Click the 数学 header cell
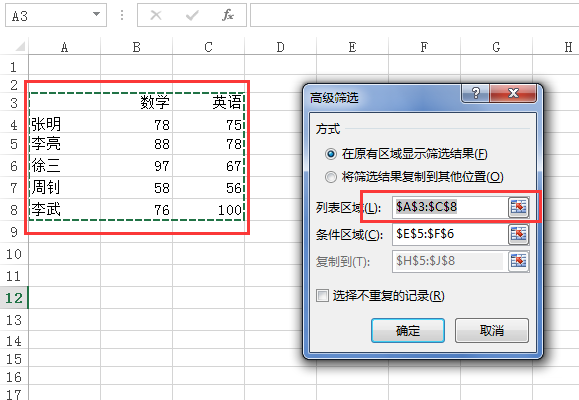Viewport: 579px width, 400px height. [x=136, y=102]
